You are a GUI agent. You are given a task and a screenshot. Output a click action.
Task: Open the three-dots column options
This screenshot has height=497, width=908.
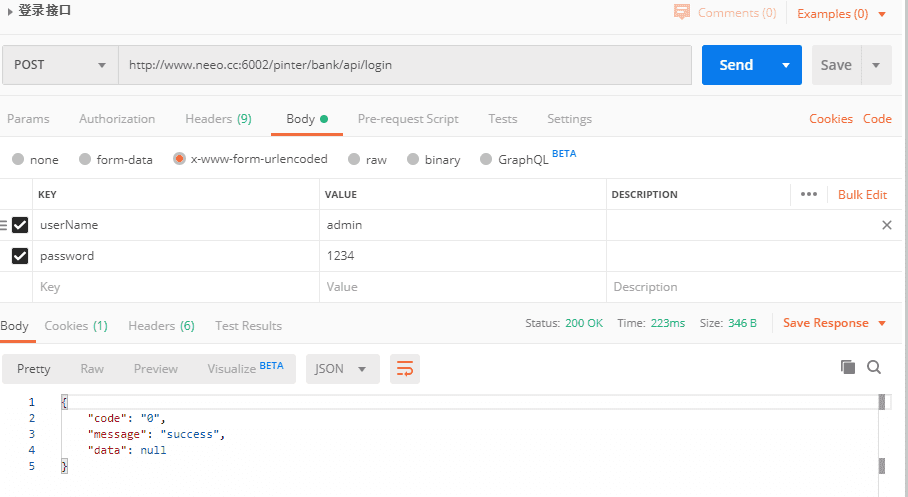click(x=809, y=194)
